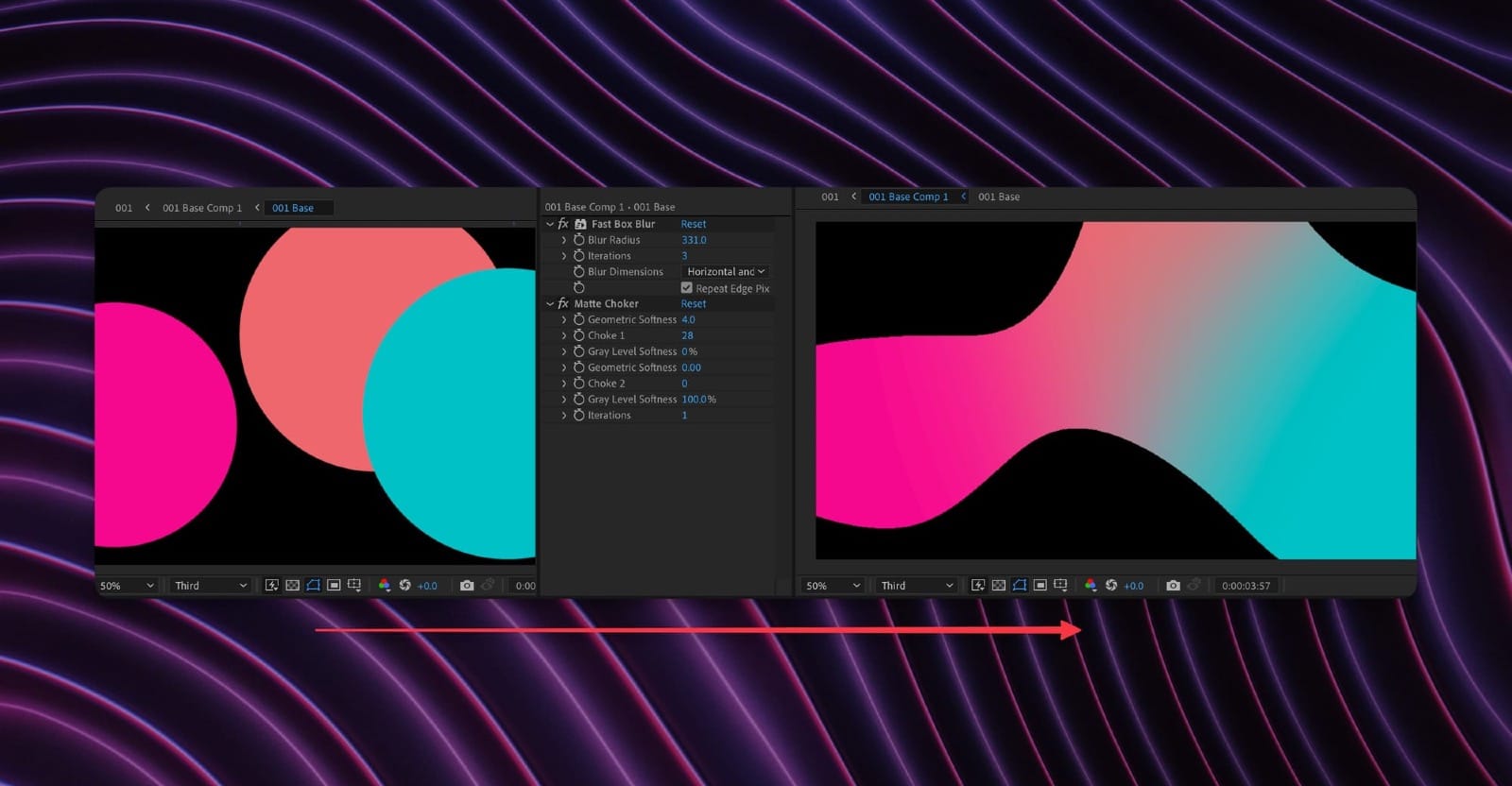Collapse the Matte Choker effect
The image size is (1512, 786).
click(550, 304)
